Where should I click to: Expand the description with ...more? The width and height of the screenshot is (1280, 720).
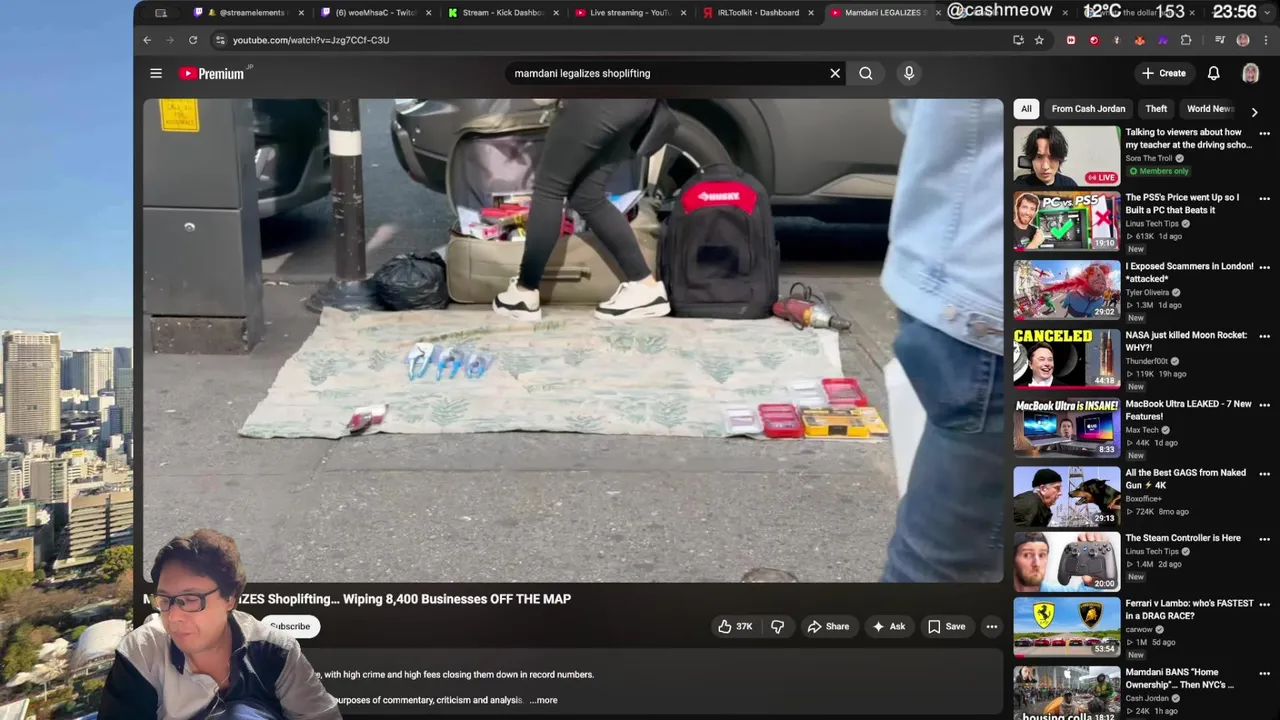[544, 700]
